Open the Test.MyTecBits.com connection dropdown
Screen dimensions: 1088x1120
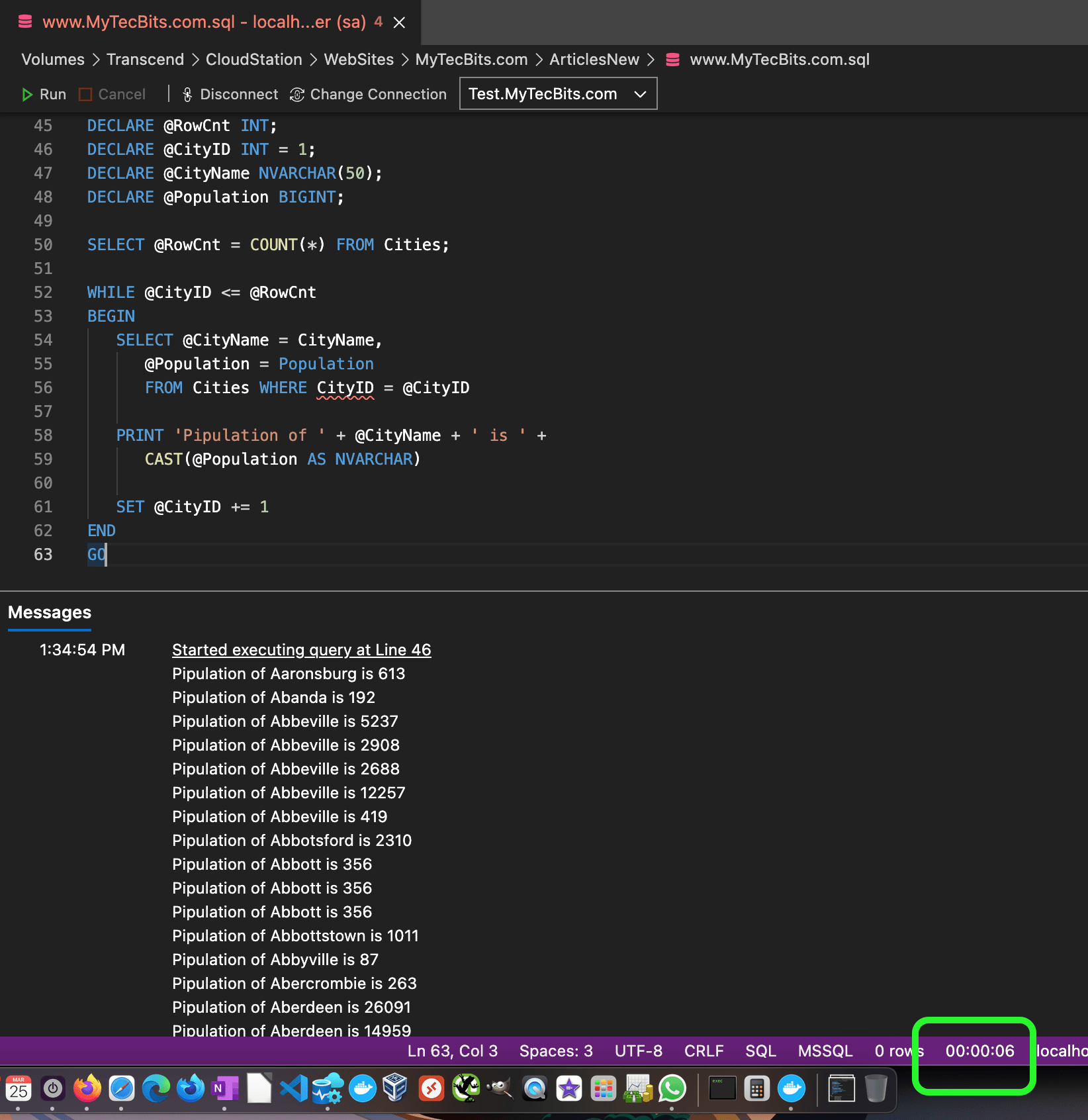558,93
